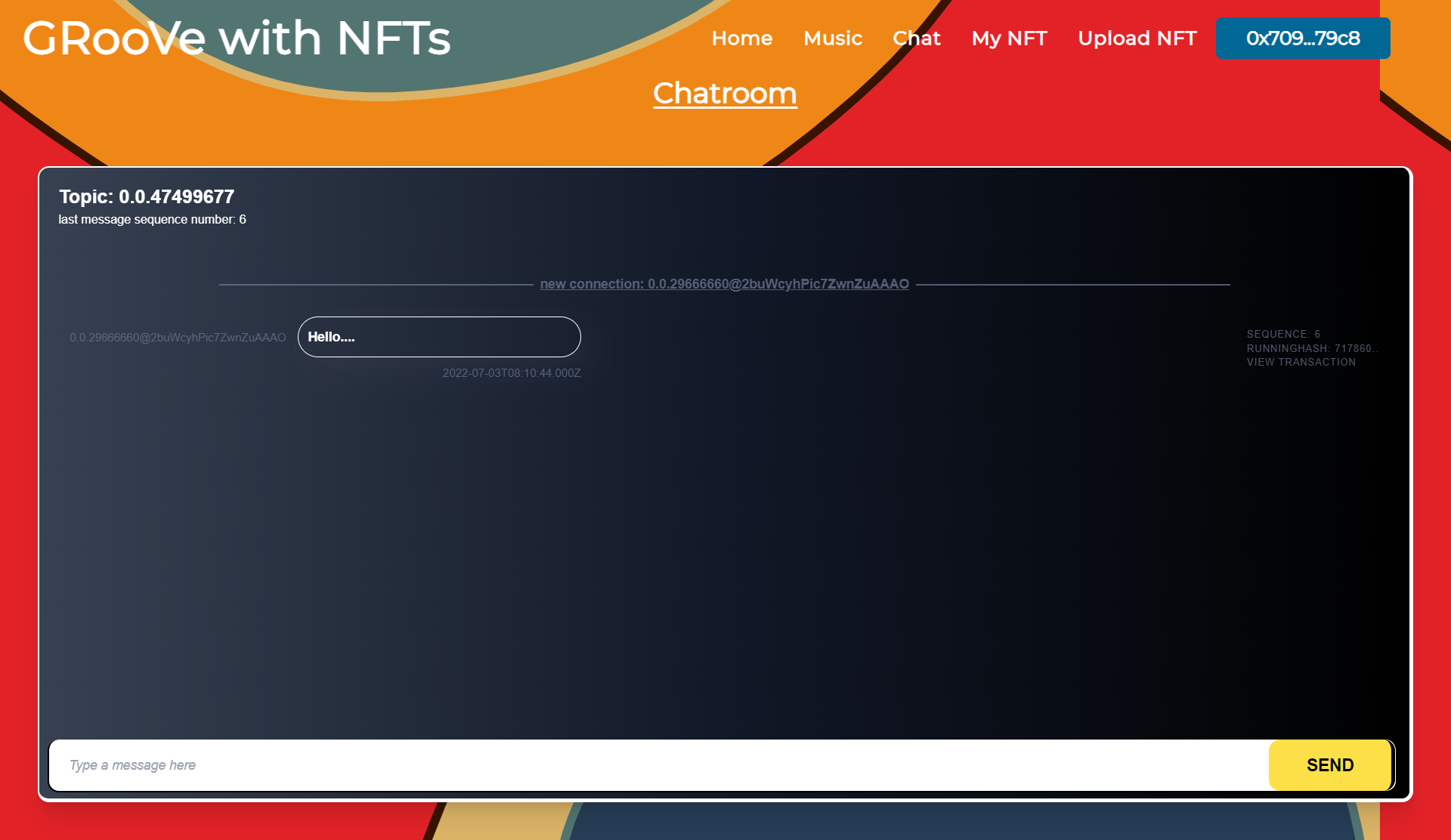Click the GRooVe with NFTs logo
The image size is (1451, 840).
pyautogui.click(x=237, y=38)
